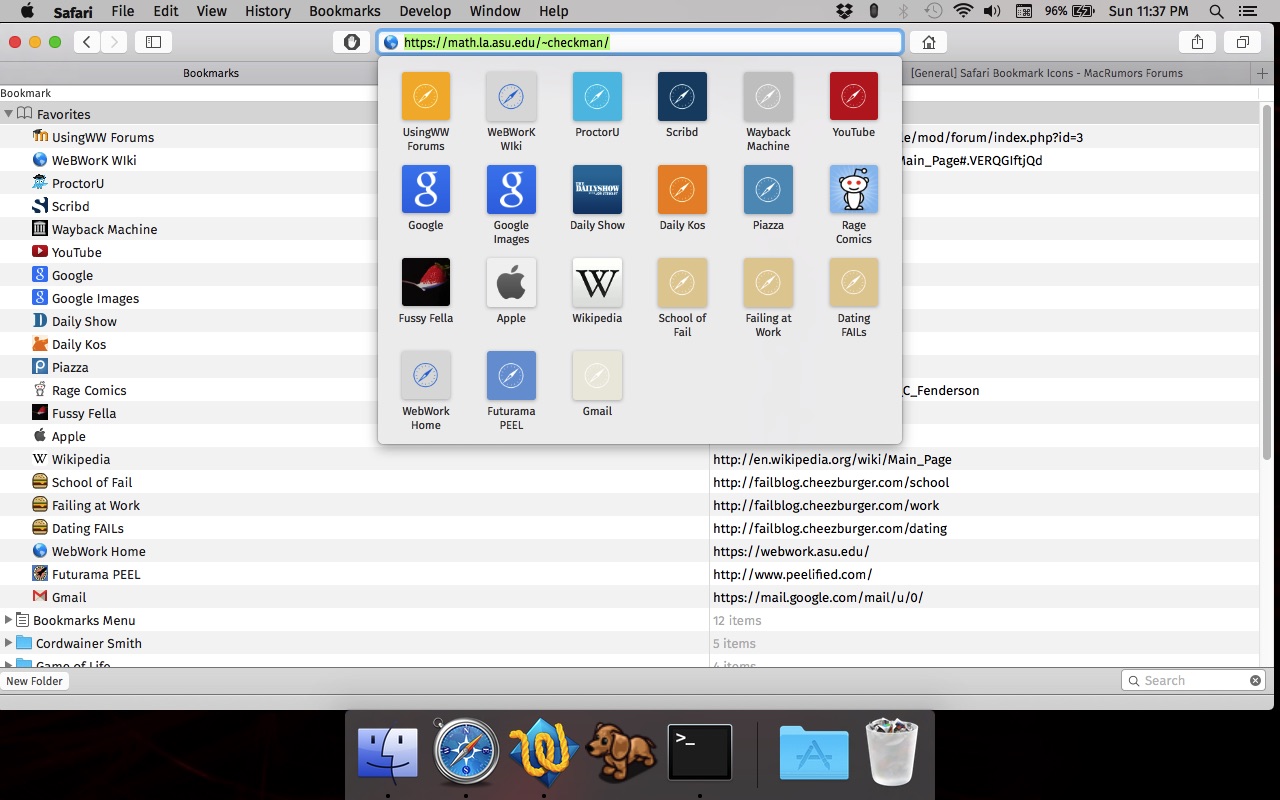Open Dating FAILs favorite tile

pyautogui.click(x=854, y=283)
